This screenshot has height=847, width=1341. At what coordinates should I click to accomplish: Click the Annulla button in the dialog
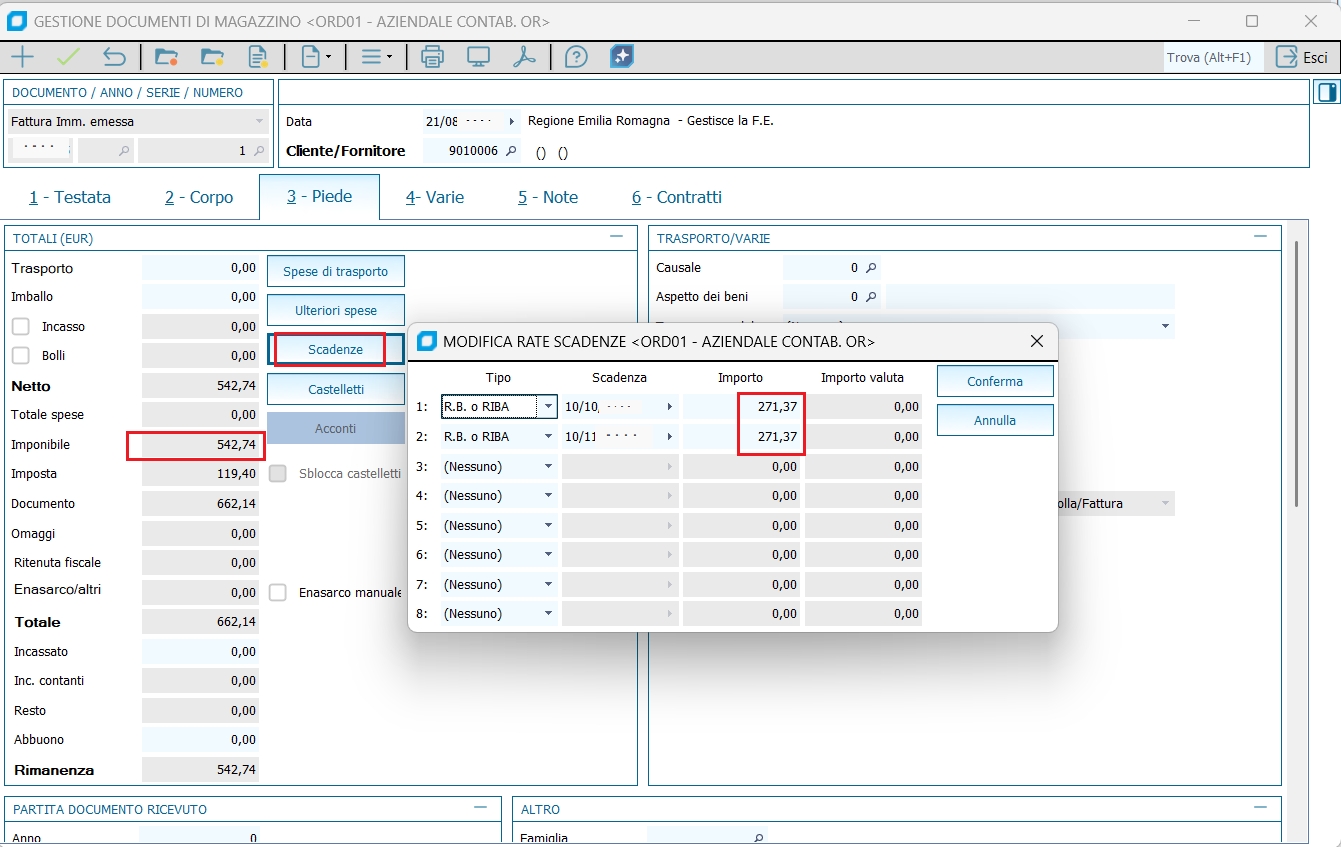[994, 421]
